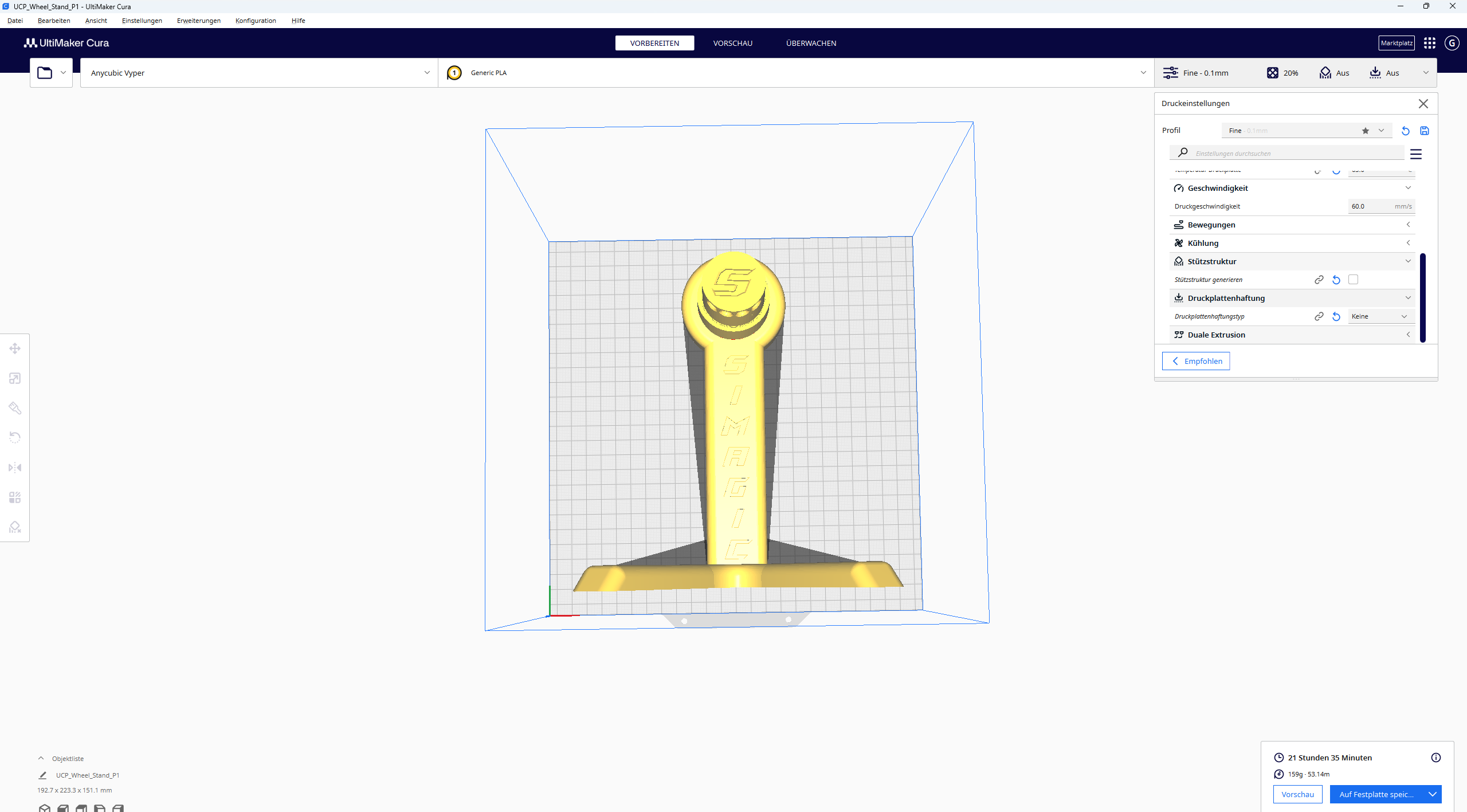Switch to right side view cube icon
The height and width of the screenshot is (812, 1467).
click(118, 808)
